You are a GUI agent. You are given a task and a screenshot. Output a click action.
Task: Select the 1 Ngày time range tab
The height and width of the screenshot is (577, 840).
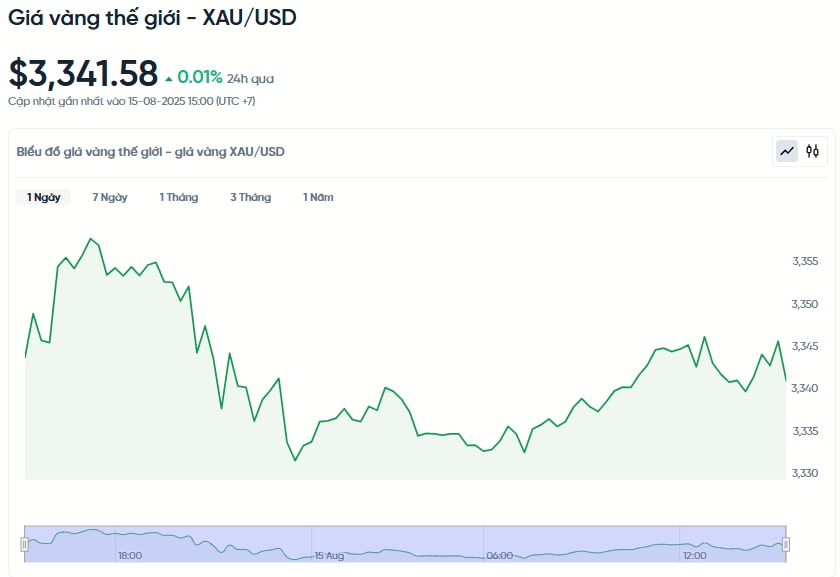tap(43, 197)
